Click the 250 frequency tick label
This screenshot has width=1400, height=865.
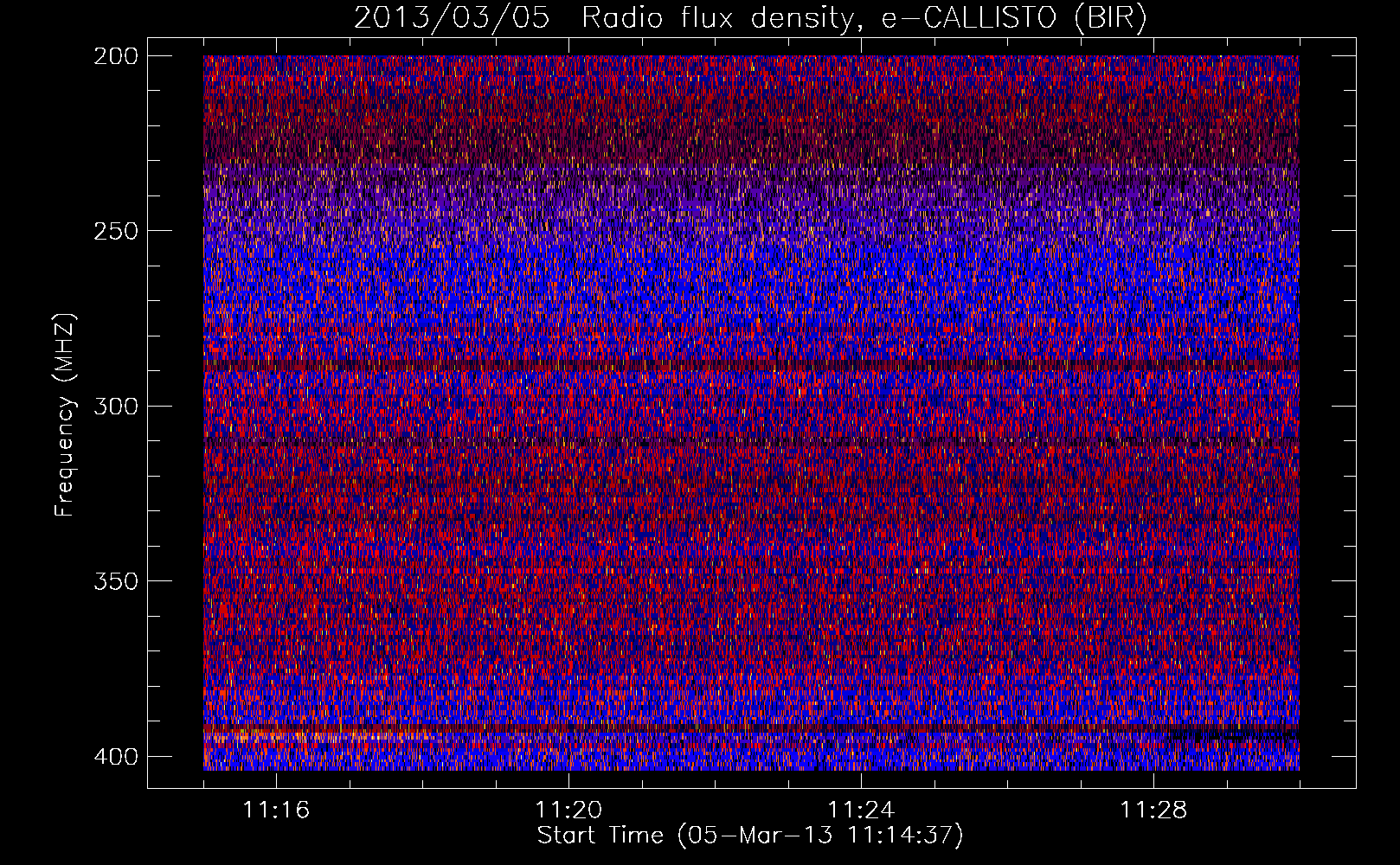click(x=116, y=231)
